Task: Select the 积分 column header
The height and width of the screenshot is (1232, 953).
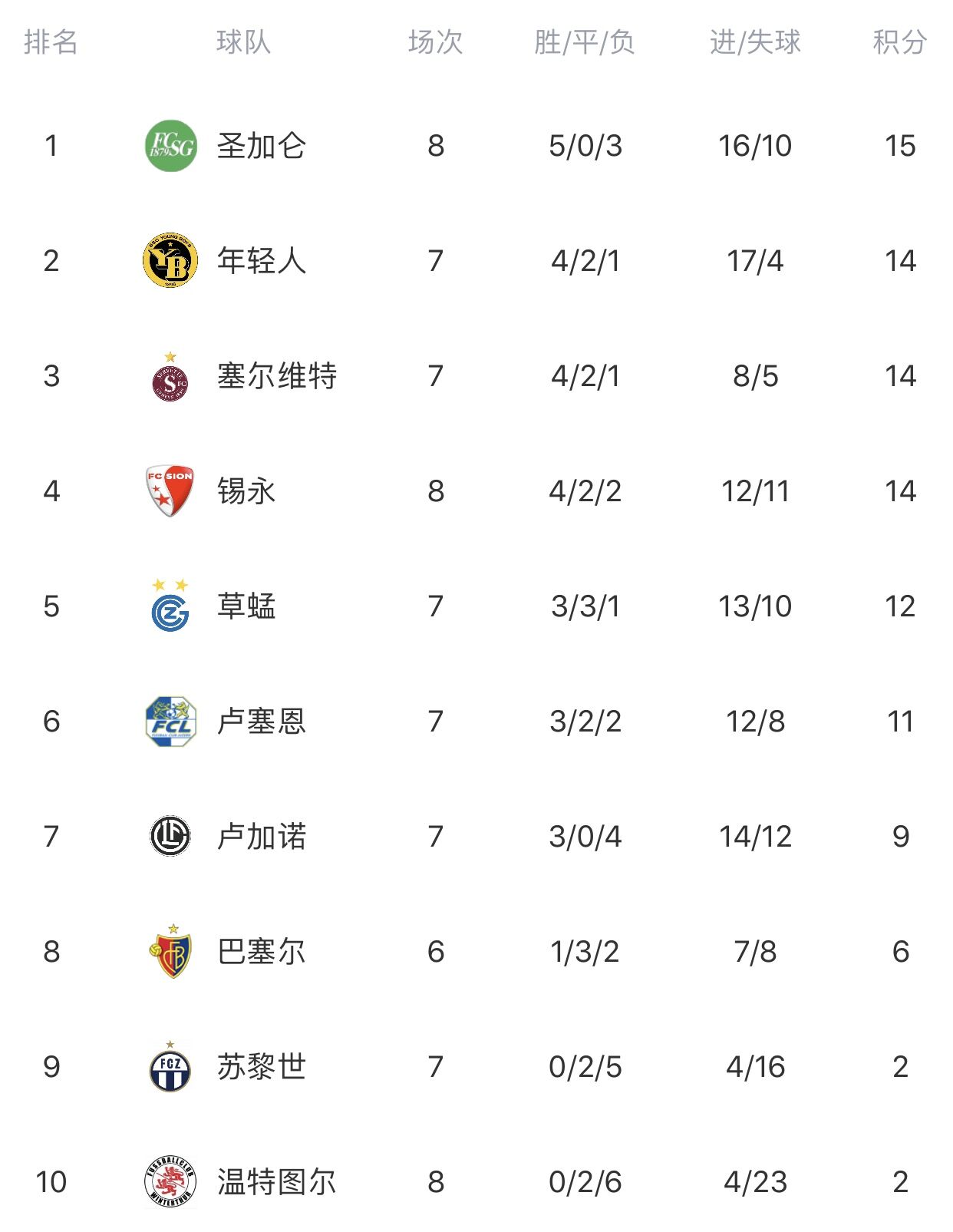Action: (x=900, y=42)
